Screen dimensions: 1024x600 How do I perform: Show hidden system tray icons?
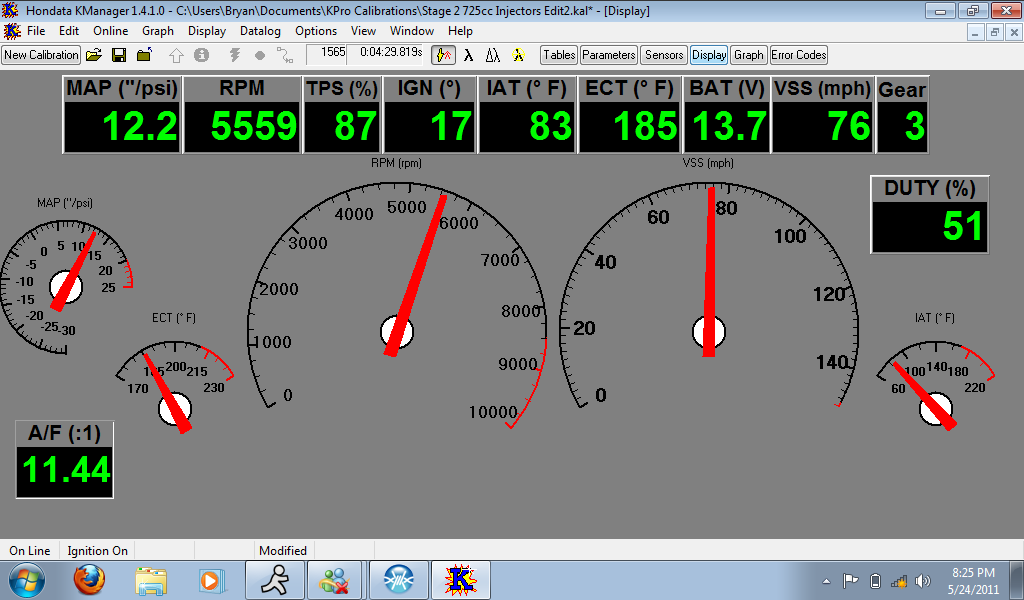(x=827, y=581)
